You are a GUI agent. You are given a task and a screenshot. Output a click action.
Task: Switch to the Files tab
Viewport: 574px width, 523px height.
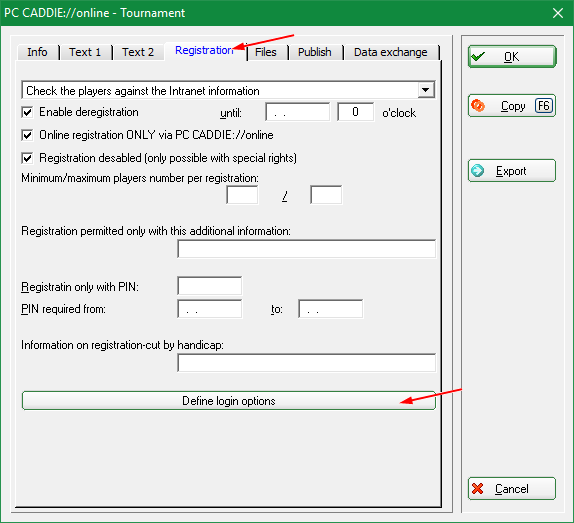pyautogui.click(x=265, y=52)
